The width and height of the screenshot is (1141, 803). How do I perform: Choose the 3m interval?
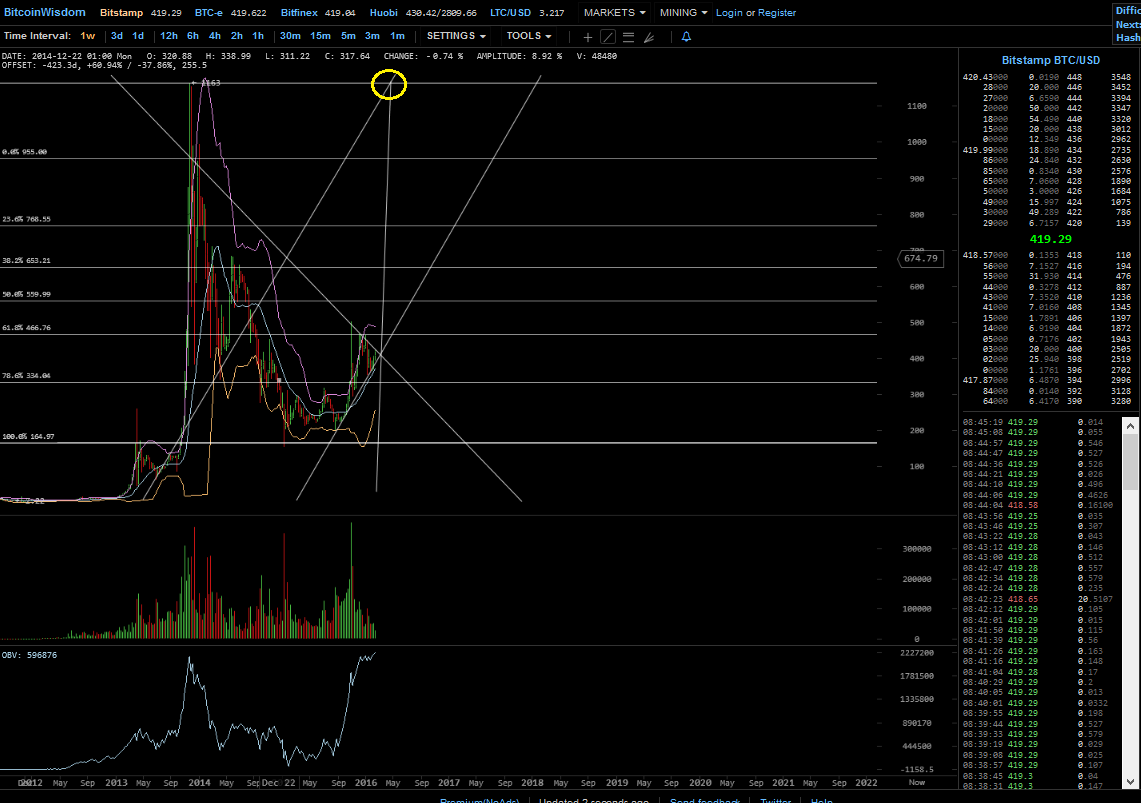click(x=373, y=36)
